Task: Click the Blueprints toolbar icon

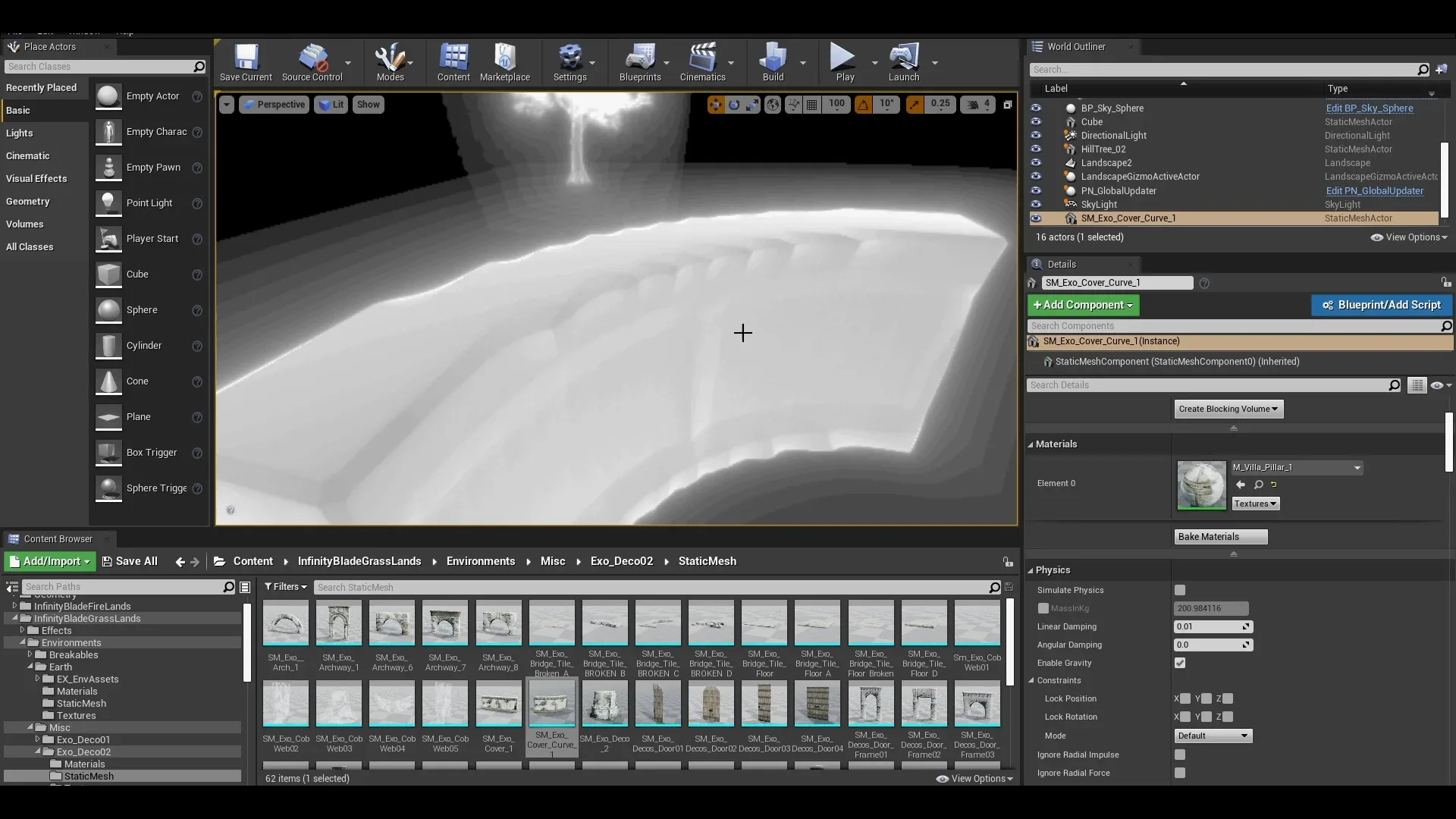Action: (640, 62)
